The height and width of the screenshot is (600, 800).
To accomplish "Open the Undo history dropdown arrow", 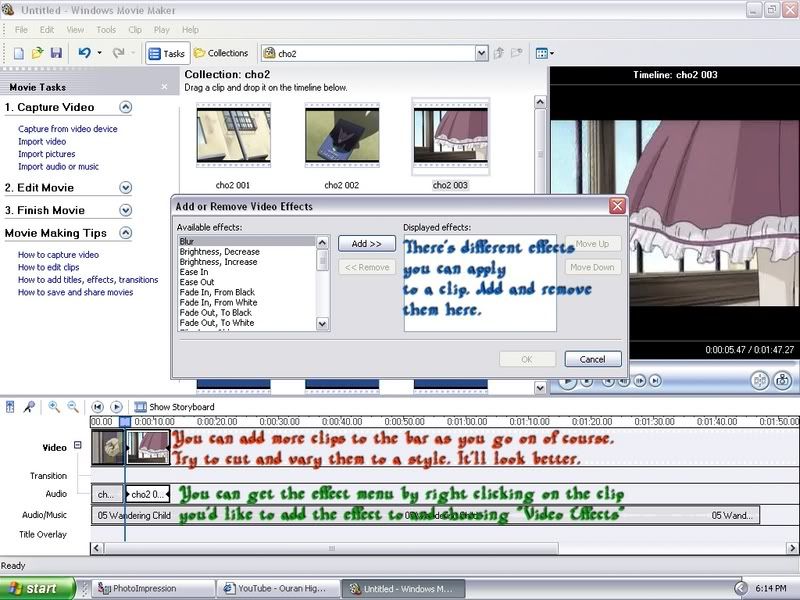I will [x=99, y=53].
